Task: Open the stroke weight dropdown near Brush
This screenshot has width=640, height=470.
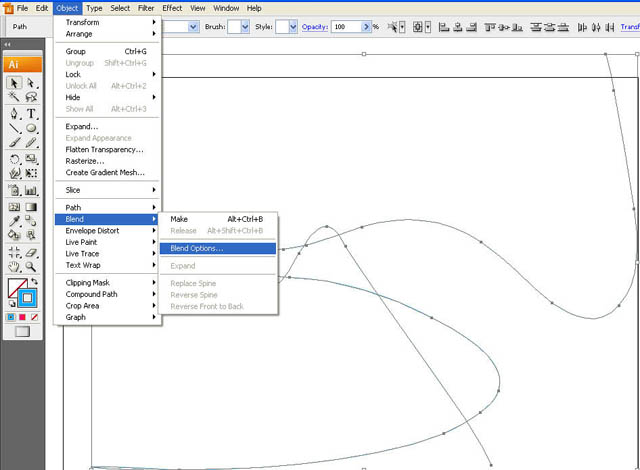Action: (193, 27)
